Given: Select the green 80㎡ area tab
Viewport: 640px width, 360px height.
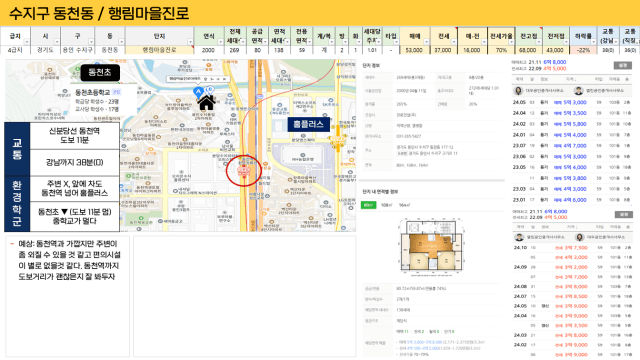Looking at the screenshot, I should point(368,205).
